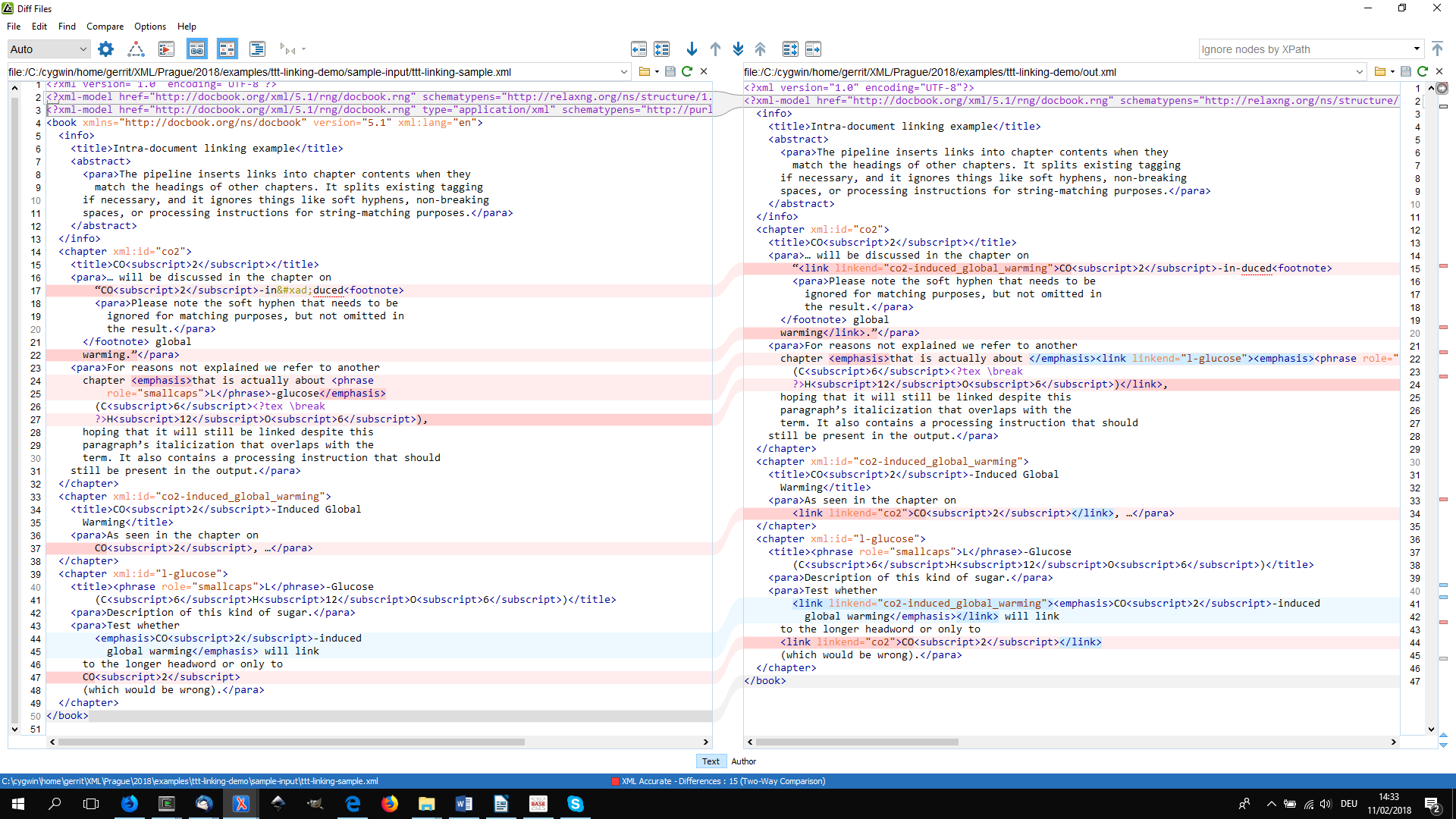This screenshot has width=1456, height=819.
Task: Open the Compare menu
Action: tap(105, 27)
